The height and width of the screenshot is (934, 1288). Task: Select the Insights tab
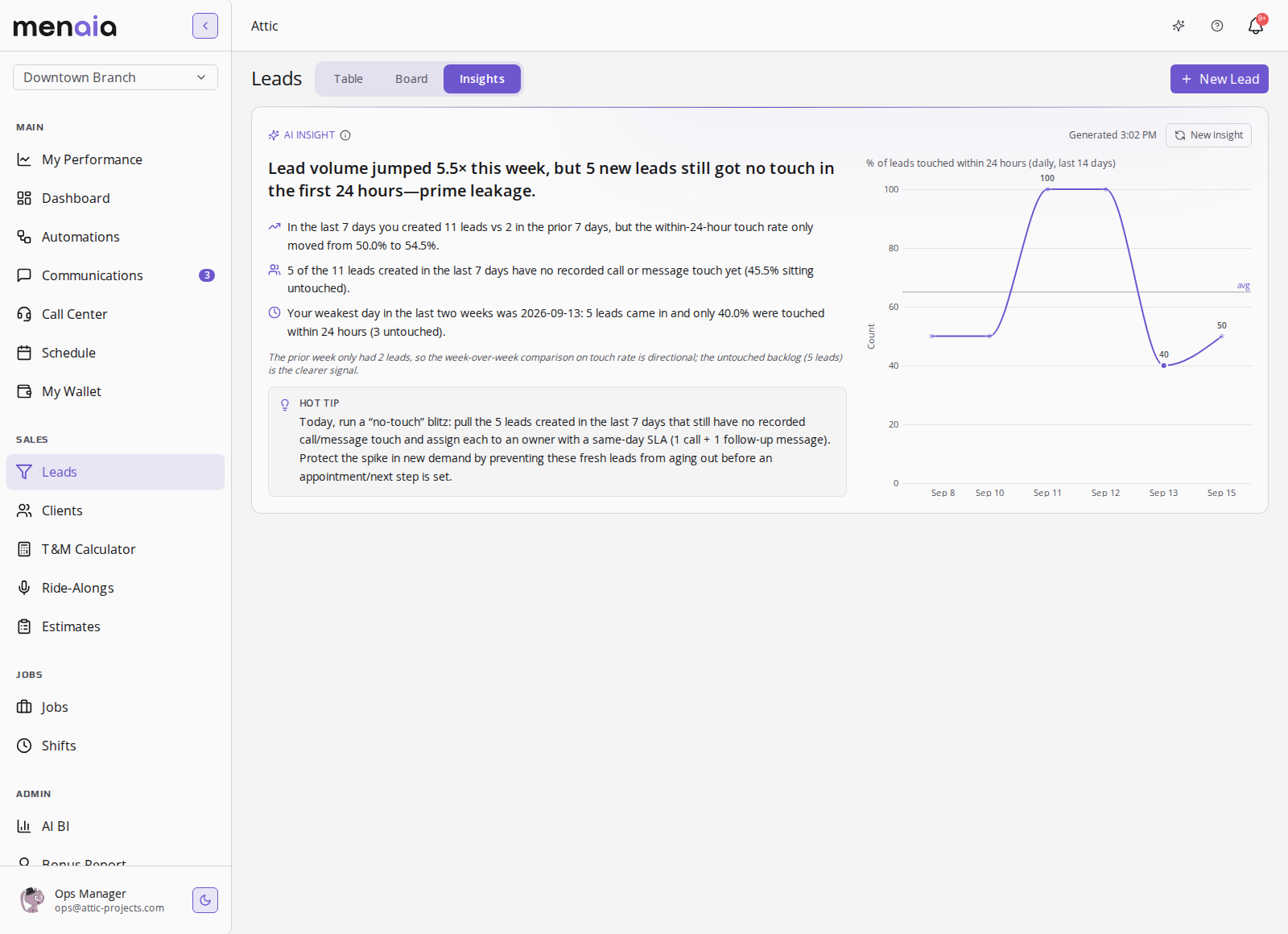(x=482, y=79)
